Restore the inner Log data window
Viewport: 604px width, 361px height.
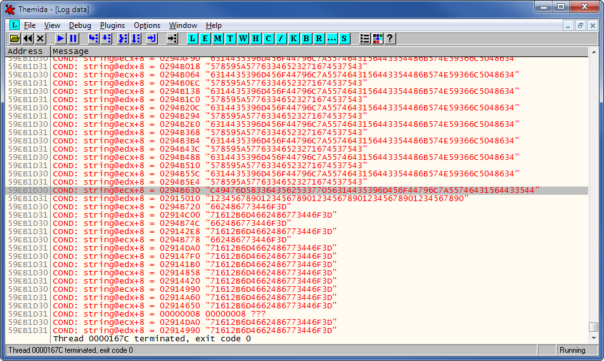pyautogui.click(x=580, y=26)
